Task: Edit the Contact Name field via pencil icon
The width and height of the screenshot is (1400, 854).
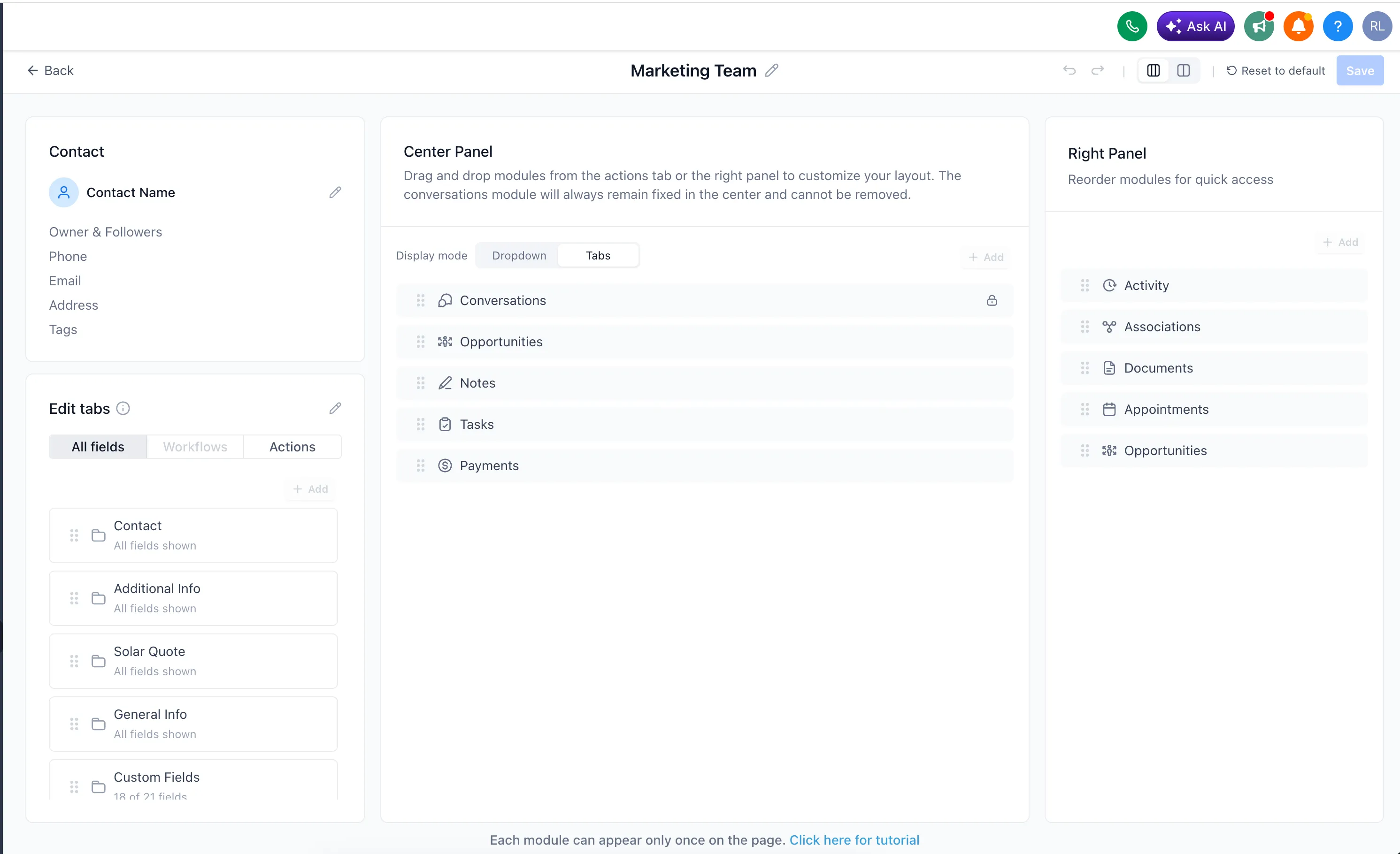Action: 336,192
